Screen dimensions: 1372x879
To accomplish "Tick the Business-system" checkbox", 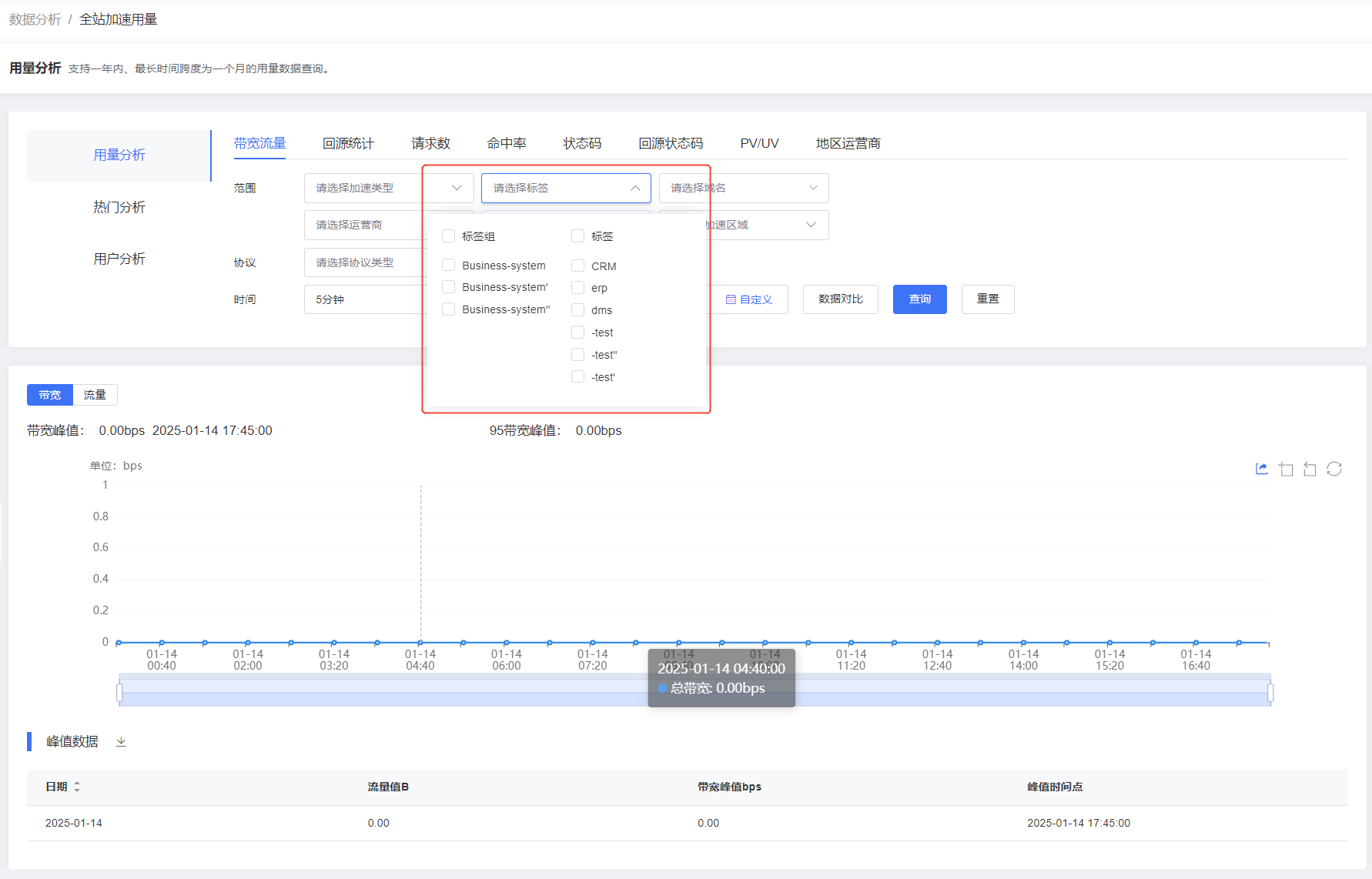I will [x=448, y=309].
